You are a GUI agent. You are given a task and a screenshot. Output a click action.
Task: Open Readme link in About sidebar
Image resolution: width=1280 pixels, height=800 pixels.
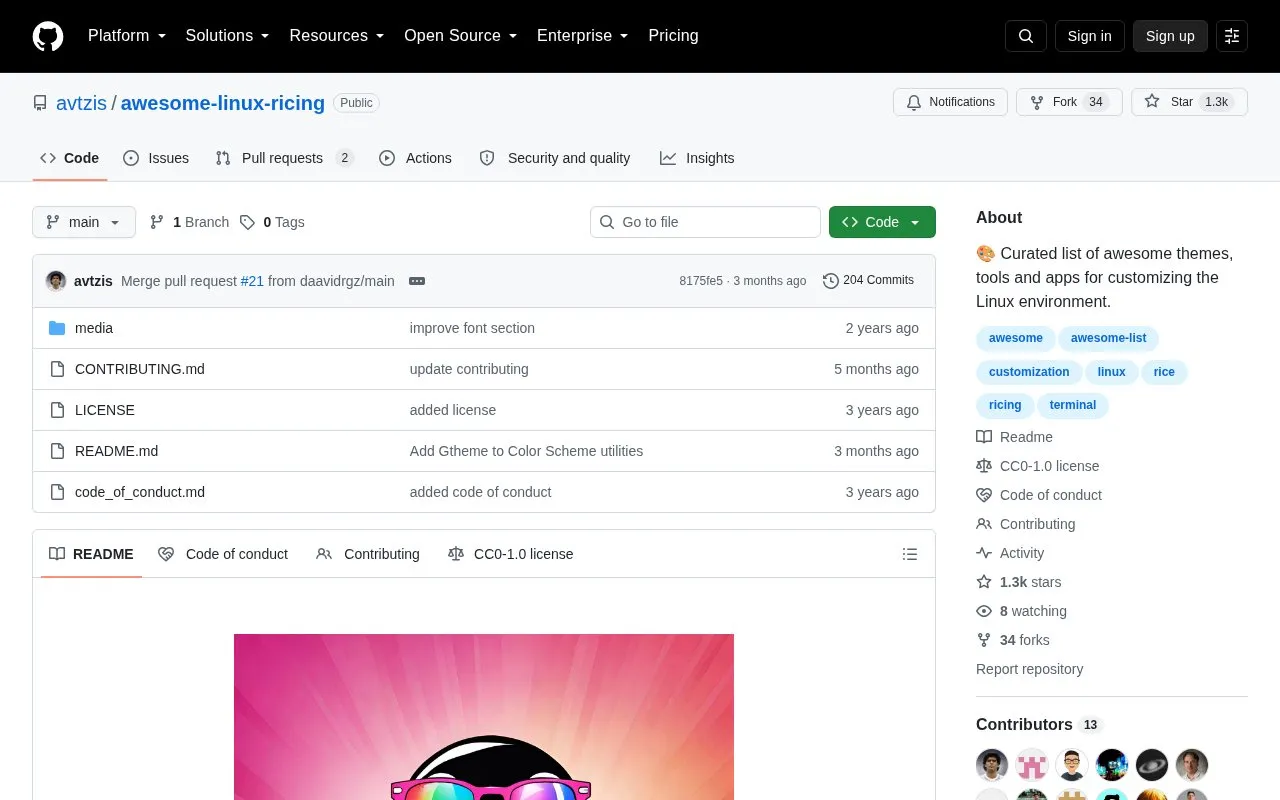pyautogui.click(x=1015, y=437)
